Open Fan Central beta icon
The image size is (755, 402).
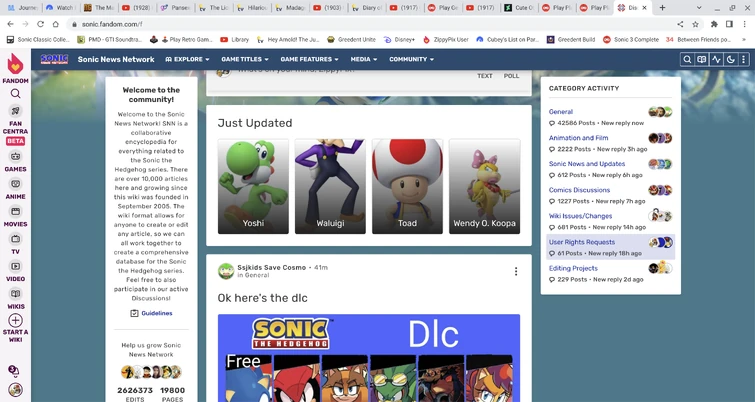click(x=15, y=111)
